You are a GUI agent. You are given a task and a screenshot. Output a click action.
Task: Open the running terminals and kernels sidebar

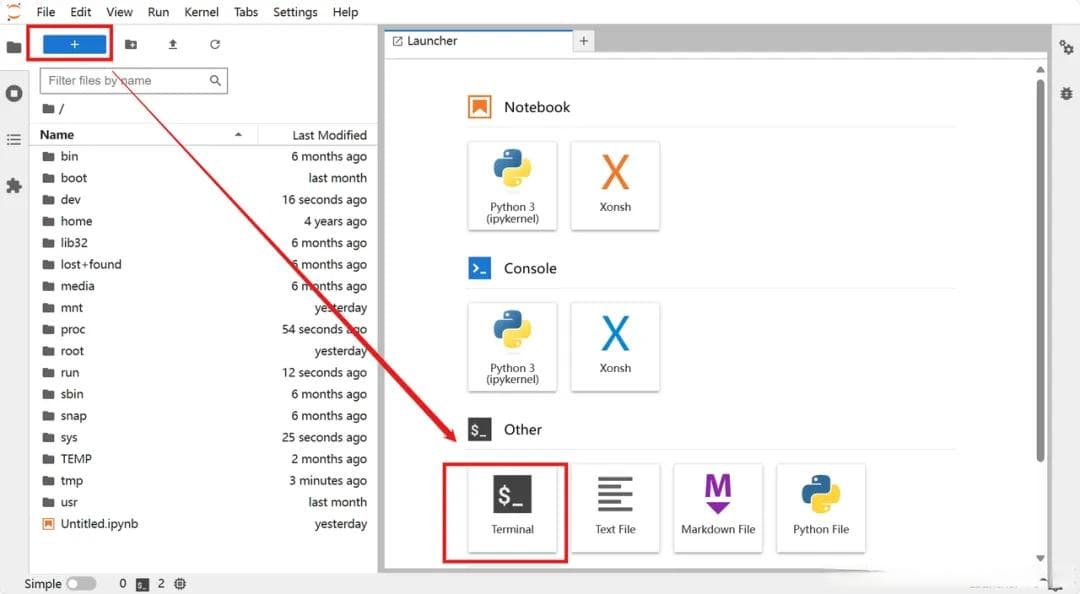14,93
